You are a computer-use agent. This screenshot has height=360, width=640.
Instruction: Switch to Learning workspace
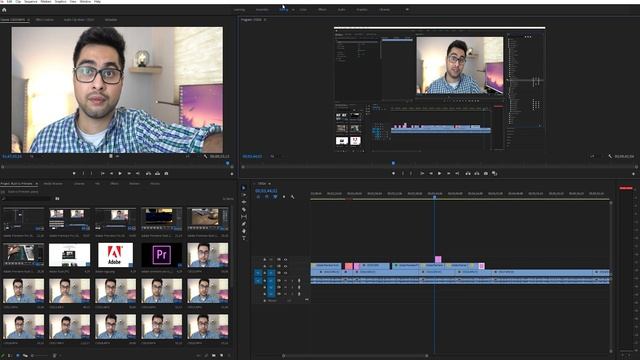pos(240,9)
